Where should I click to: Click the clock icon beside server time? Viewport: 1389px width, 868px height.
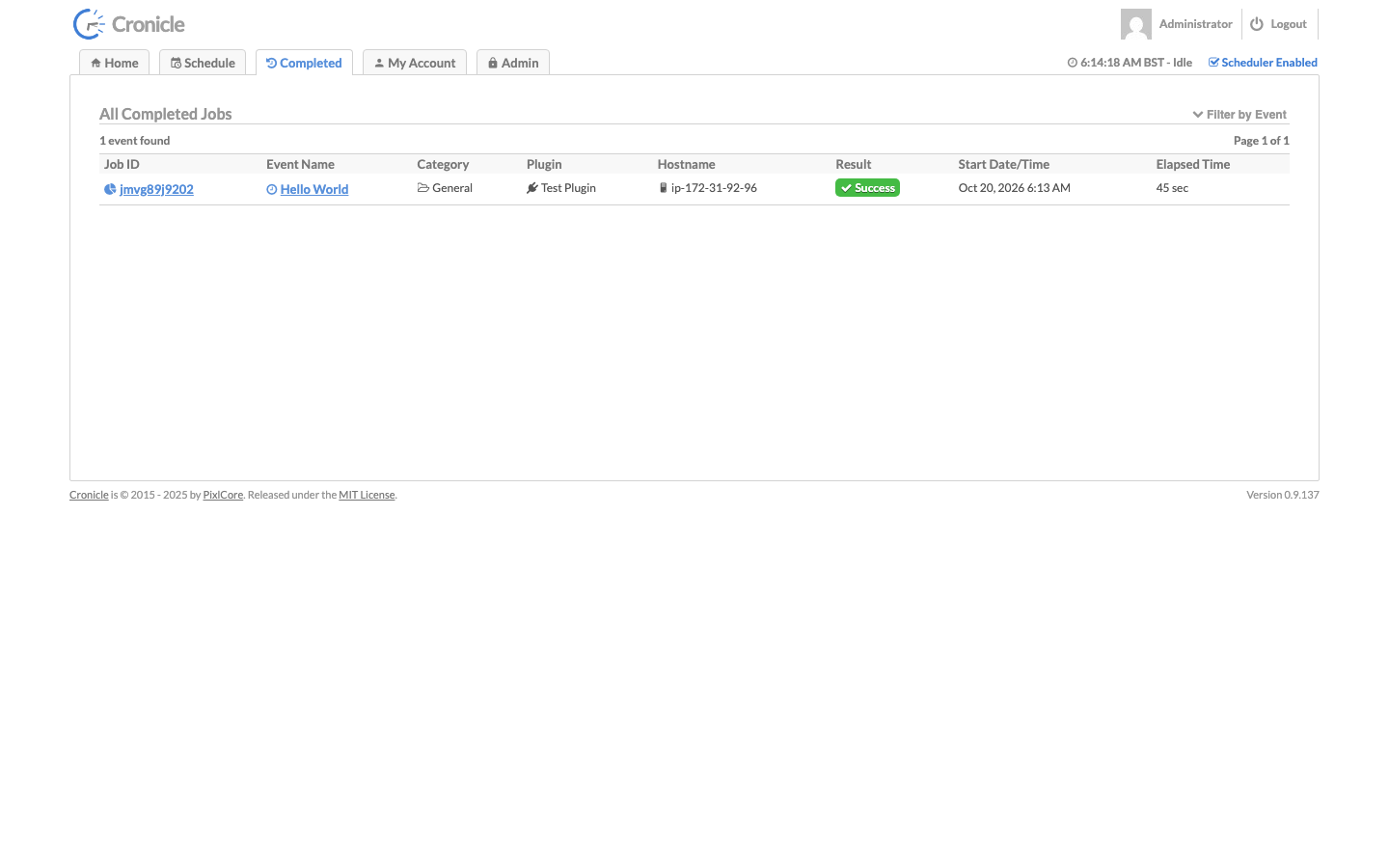click(x=1073, y=63)
